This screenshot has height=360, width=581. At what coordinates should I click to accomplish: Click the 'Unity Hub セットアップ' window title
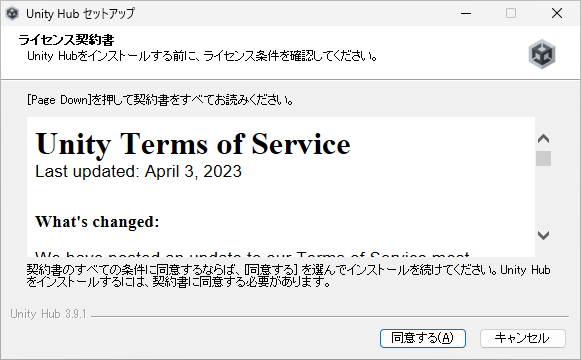coord(80,14)
